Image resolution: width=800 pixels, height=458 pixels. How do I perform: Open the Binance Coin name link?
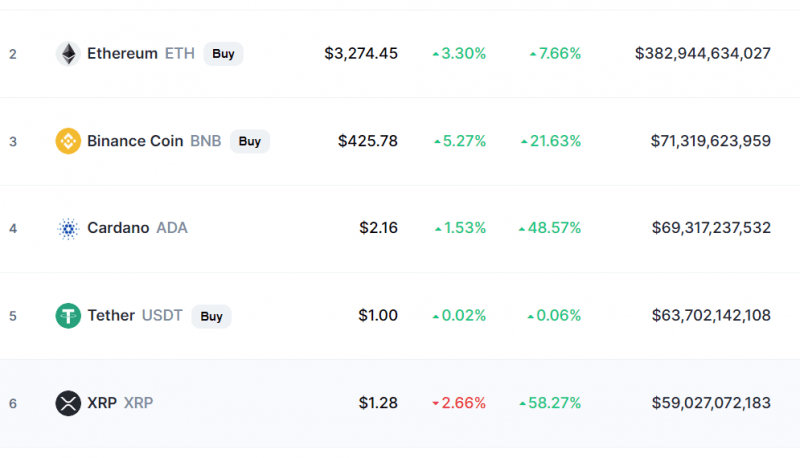pos(135,141)
